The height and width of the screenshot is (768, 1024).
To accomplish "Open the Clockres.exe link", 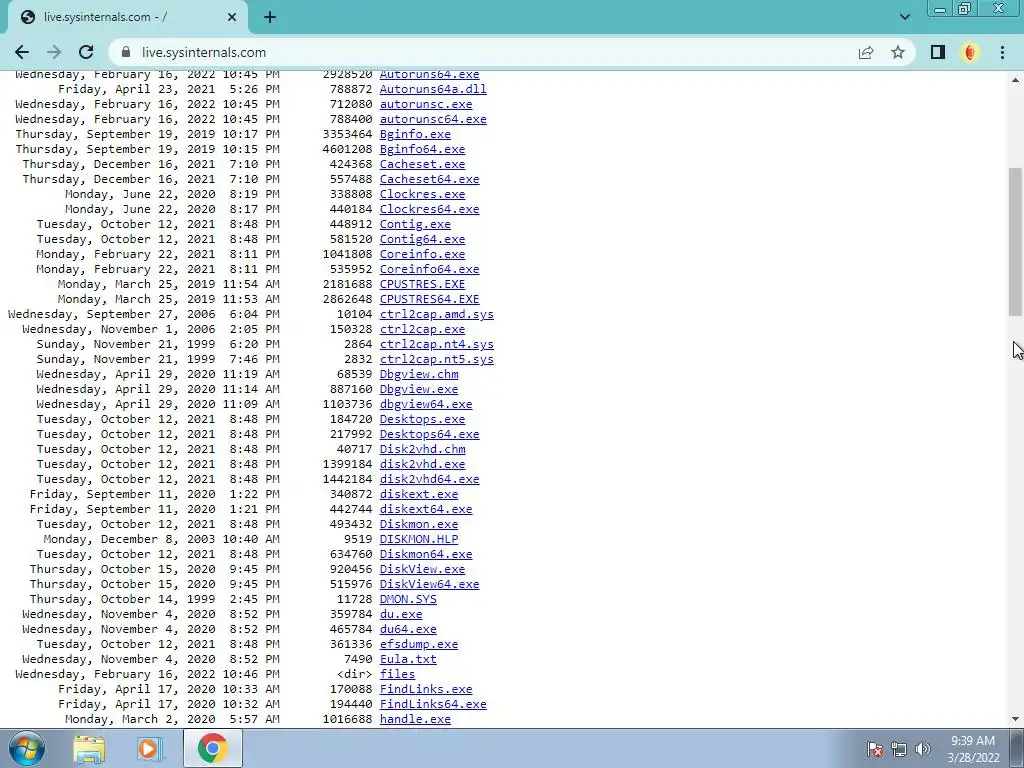I will [423, 194].
